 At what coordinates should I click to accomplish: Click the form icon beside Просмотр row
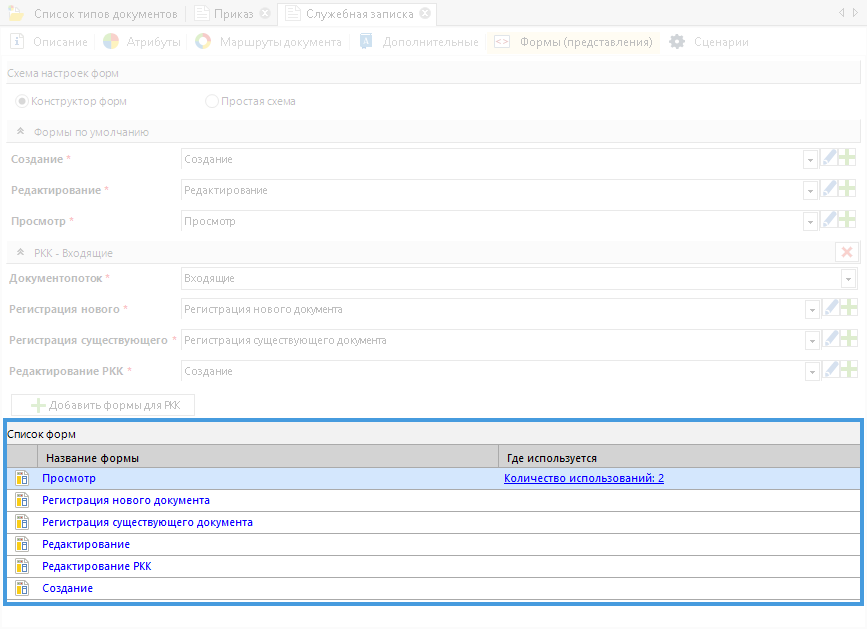click(22, 479)
